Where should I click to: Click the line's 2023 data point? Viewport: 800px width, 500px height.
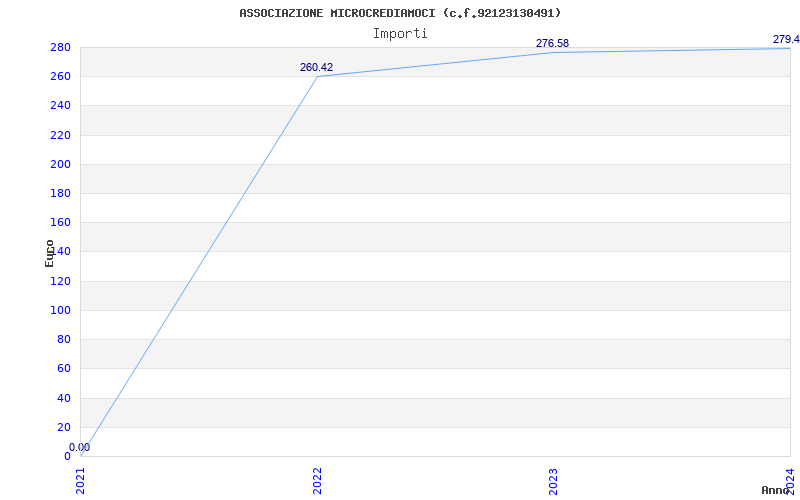point(554,53)
